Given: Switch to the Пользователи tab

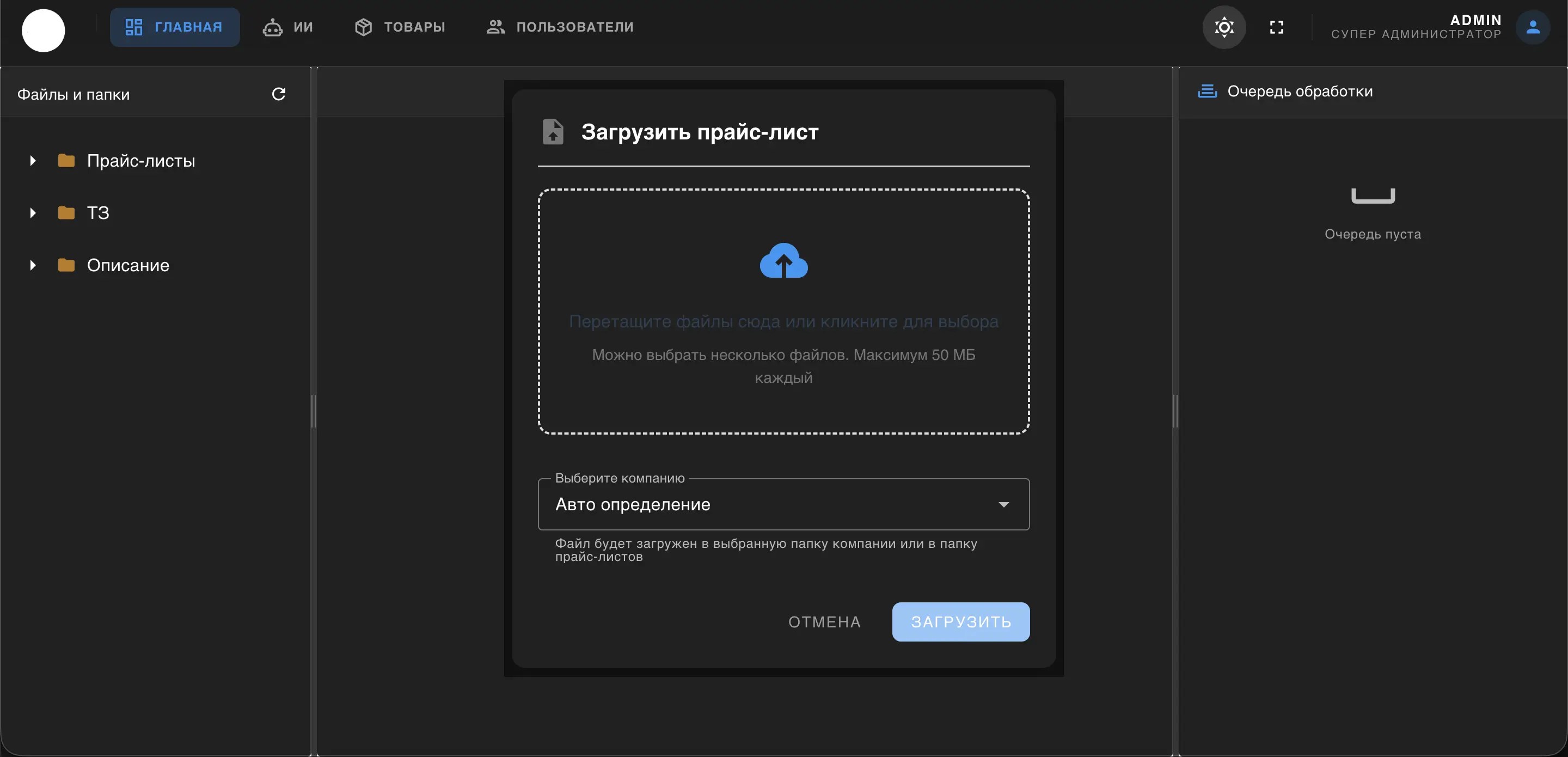Looking at the screenshot, I should pos(560,27).
